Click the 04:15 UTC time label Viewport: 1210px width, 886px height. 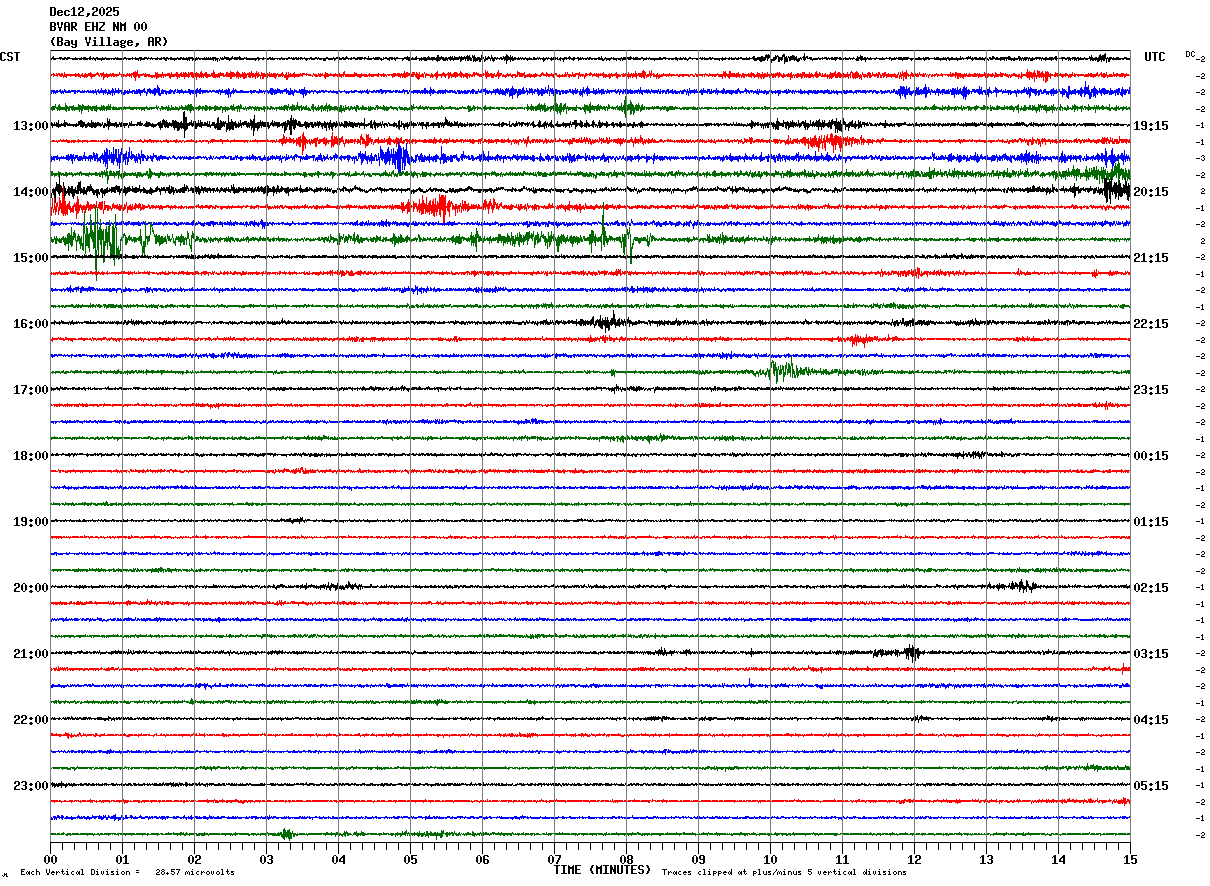click(x=1151, y=720)
